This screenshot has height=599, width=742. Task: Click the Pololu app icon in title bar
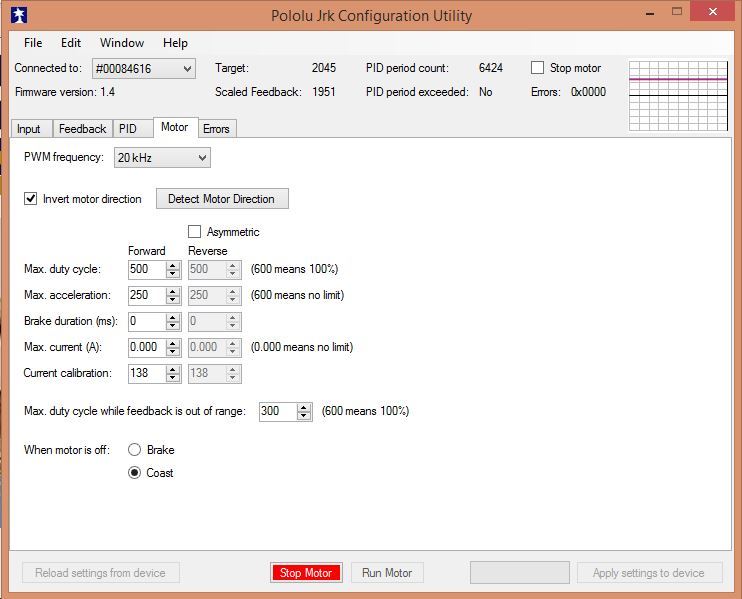18,15
